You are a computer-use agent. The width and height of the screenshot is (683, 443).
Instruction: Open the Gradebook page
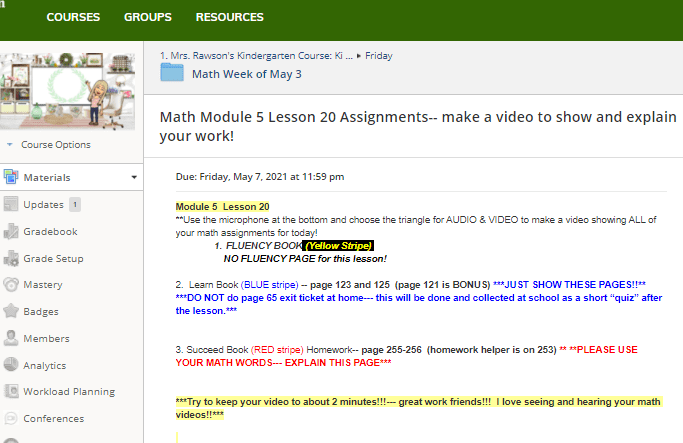pos(51,231)
